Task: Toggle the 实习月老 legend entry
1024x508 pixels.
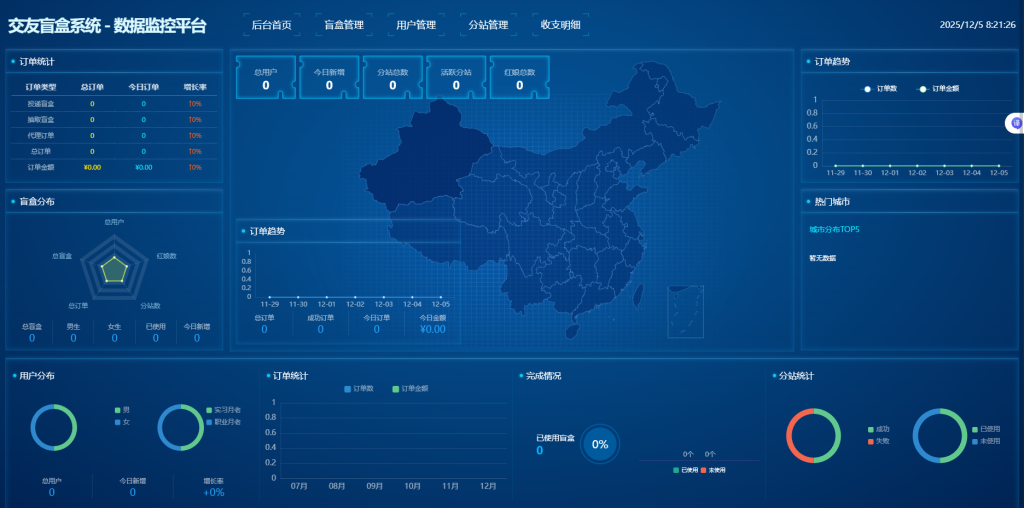Action: [223, 410]
